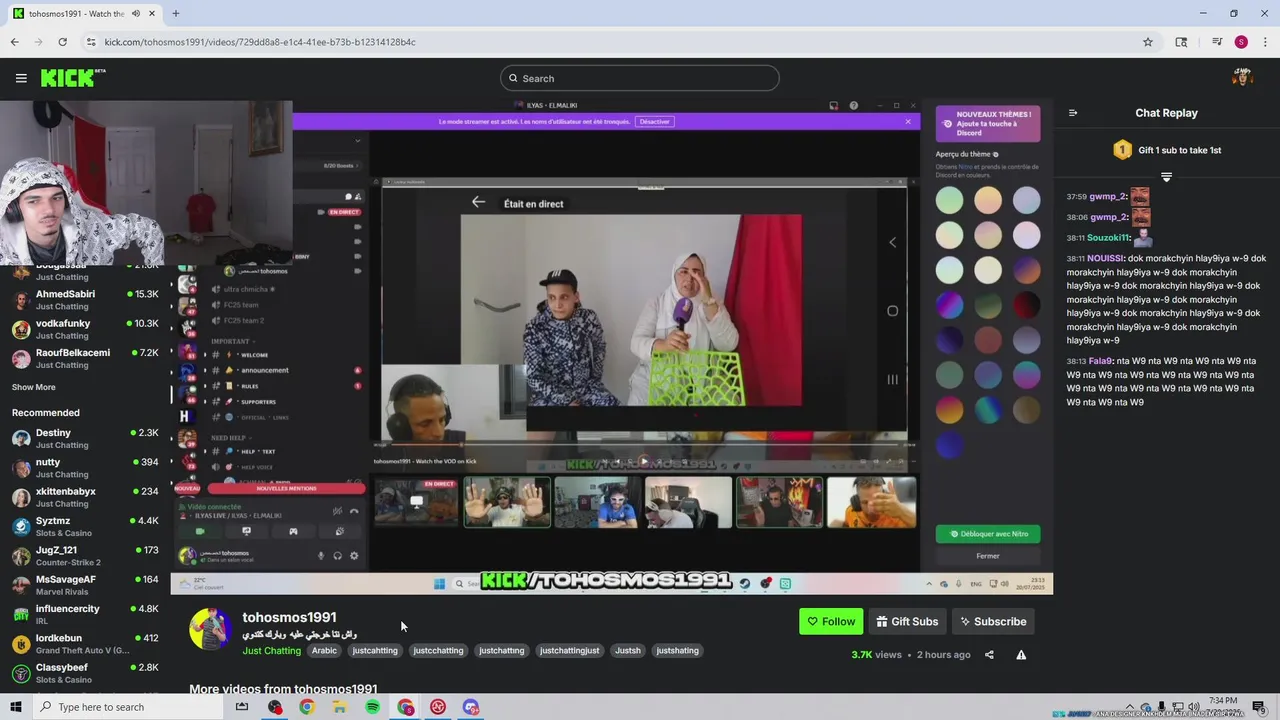
Task: Open Spotify from the taskbar
Action: click(372, 707)
